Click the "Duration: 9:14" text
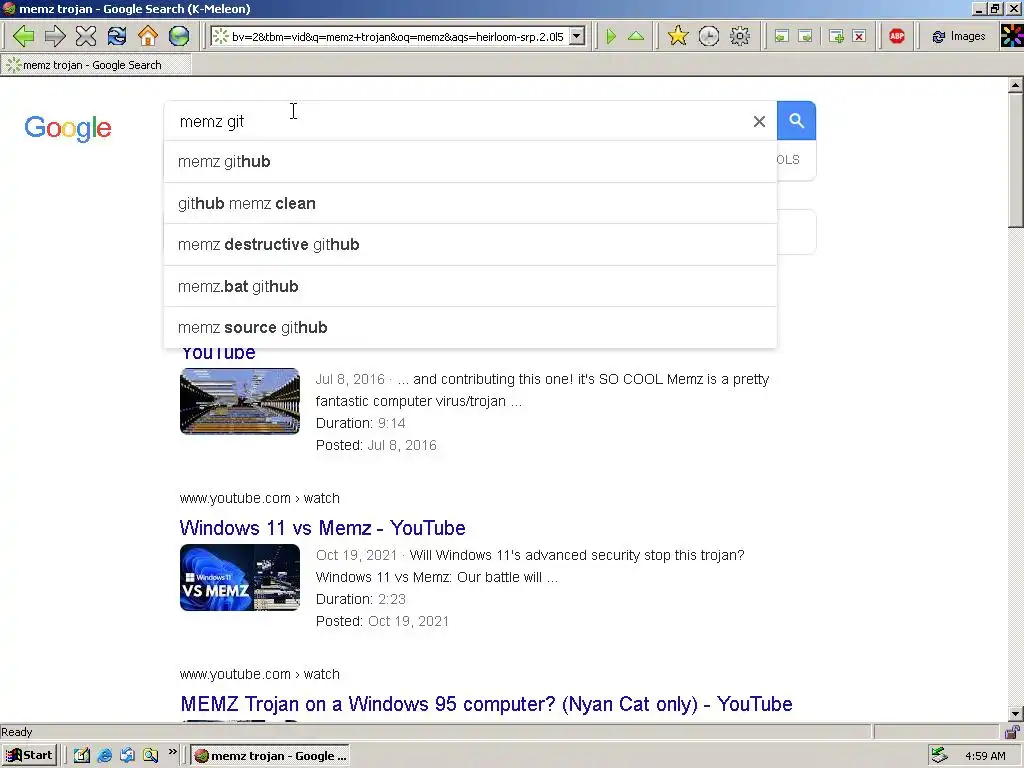Screen dimensions: 1024x768 (360, 423)
